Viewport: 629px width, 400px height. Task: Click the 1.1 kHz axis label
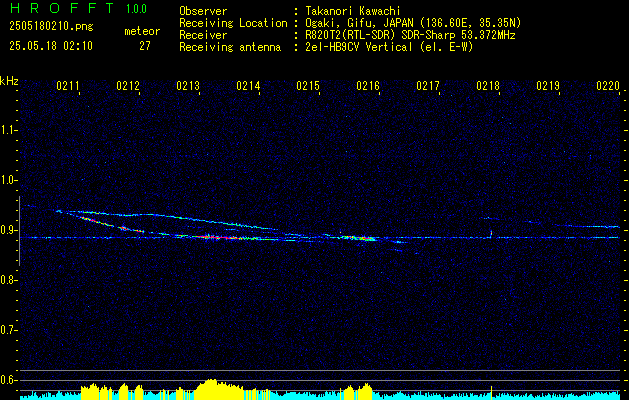pos(8,130)
